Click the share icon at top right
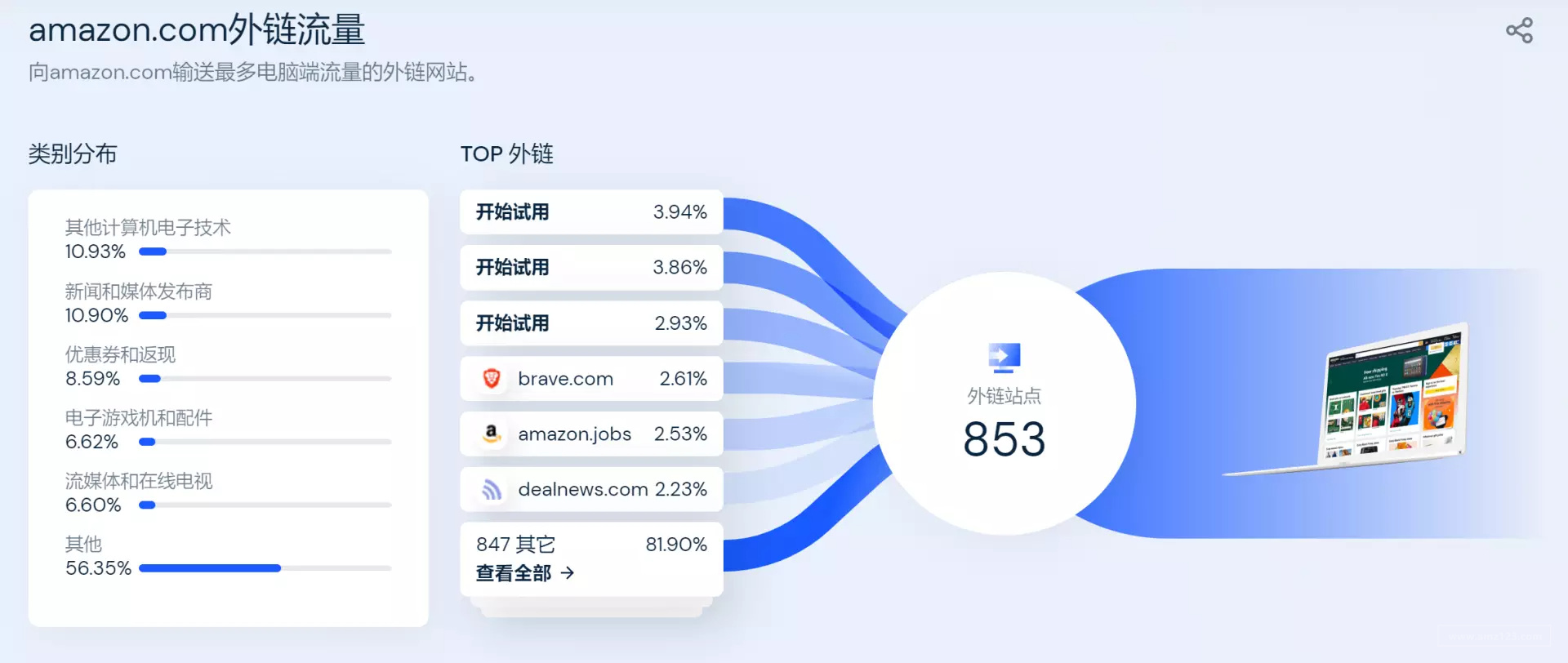Screen dimensions: 1568x663 (1519, 31)
